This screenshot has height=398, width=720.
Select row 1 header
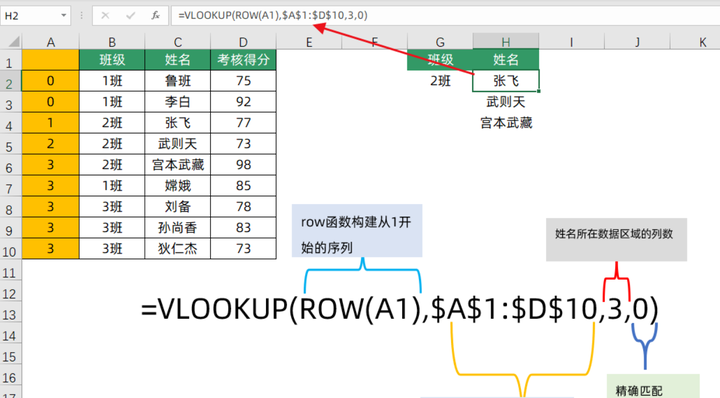(x=11, y=60)
